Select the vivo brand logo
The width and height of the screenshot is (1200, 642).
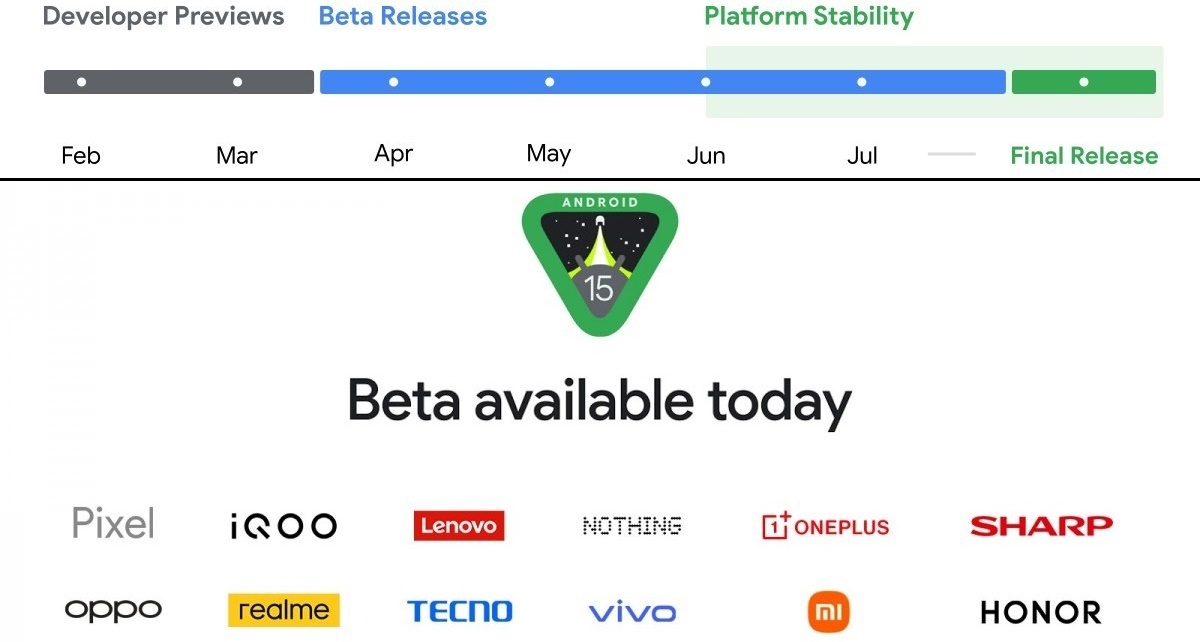coord(632,612)
